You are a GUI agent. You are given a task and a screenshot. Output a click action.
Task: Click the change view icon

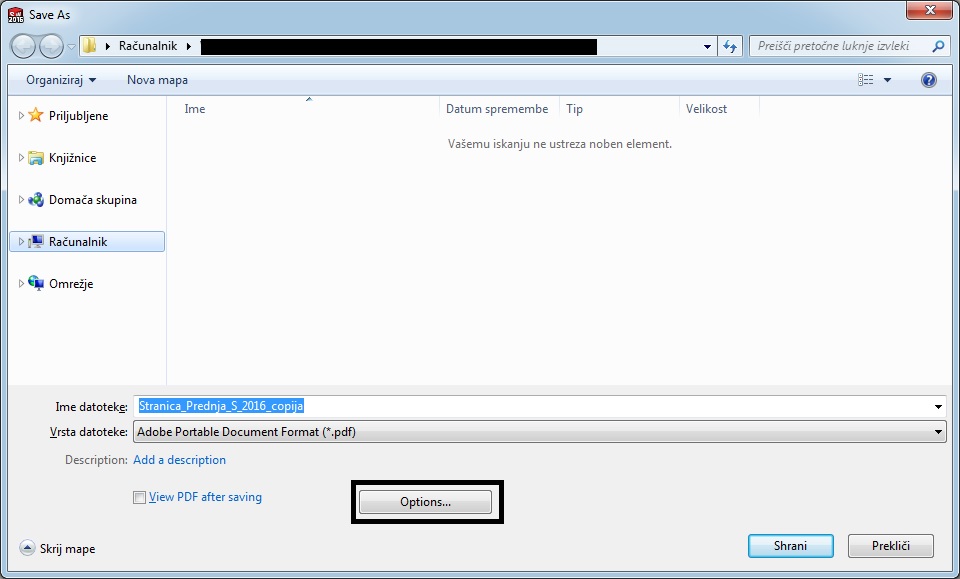[x=865, y=80]
